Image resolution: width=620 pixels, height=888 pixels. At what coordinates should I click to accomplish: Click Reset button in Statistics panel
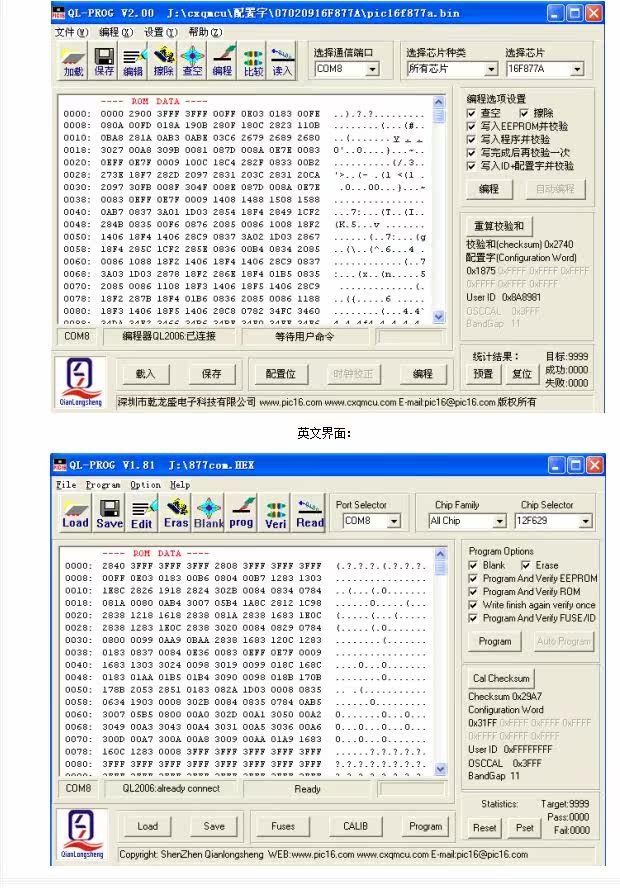click(x=485, y=828)
